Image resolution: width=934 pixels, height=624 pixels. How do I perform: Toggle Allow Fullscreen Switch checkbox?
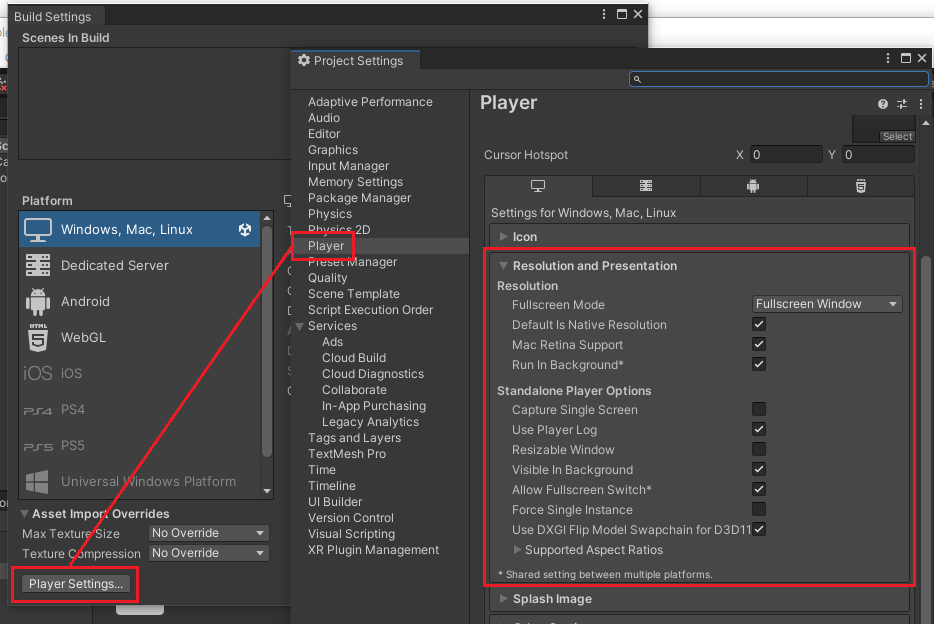759,489
